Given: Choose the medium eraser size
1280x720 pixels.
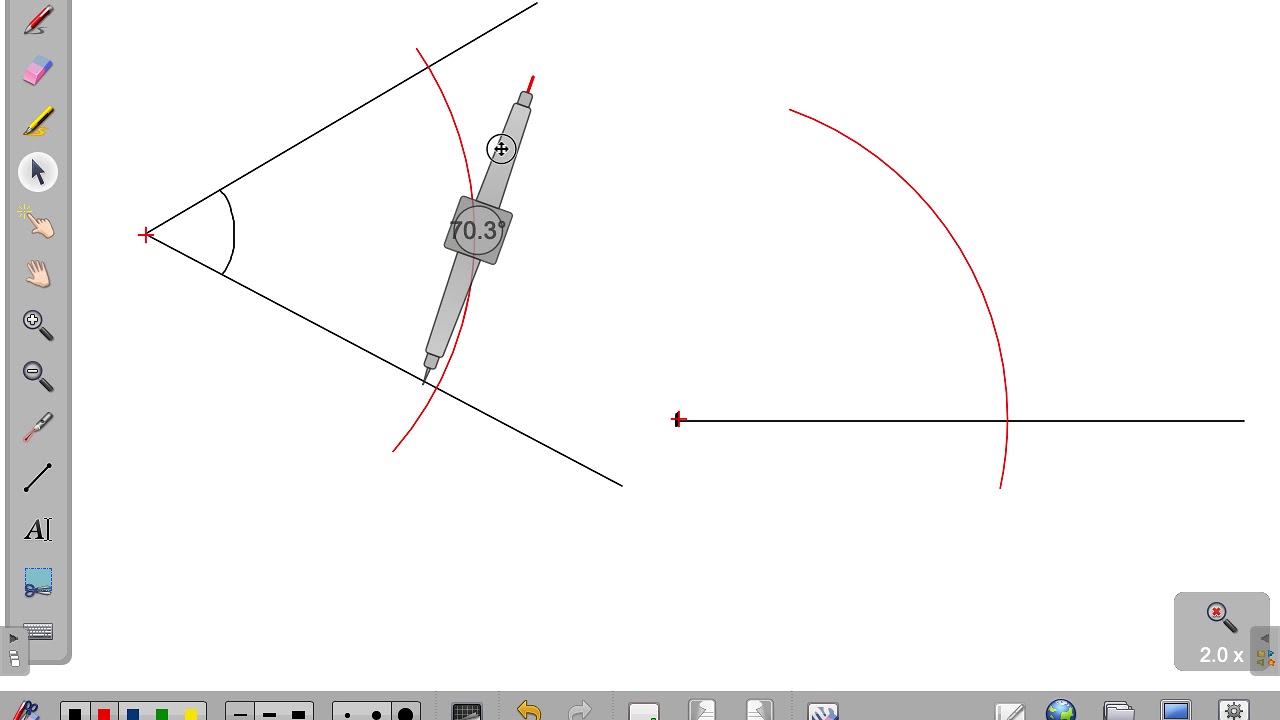Looking at the screenshot, I should 376,713.
